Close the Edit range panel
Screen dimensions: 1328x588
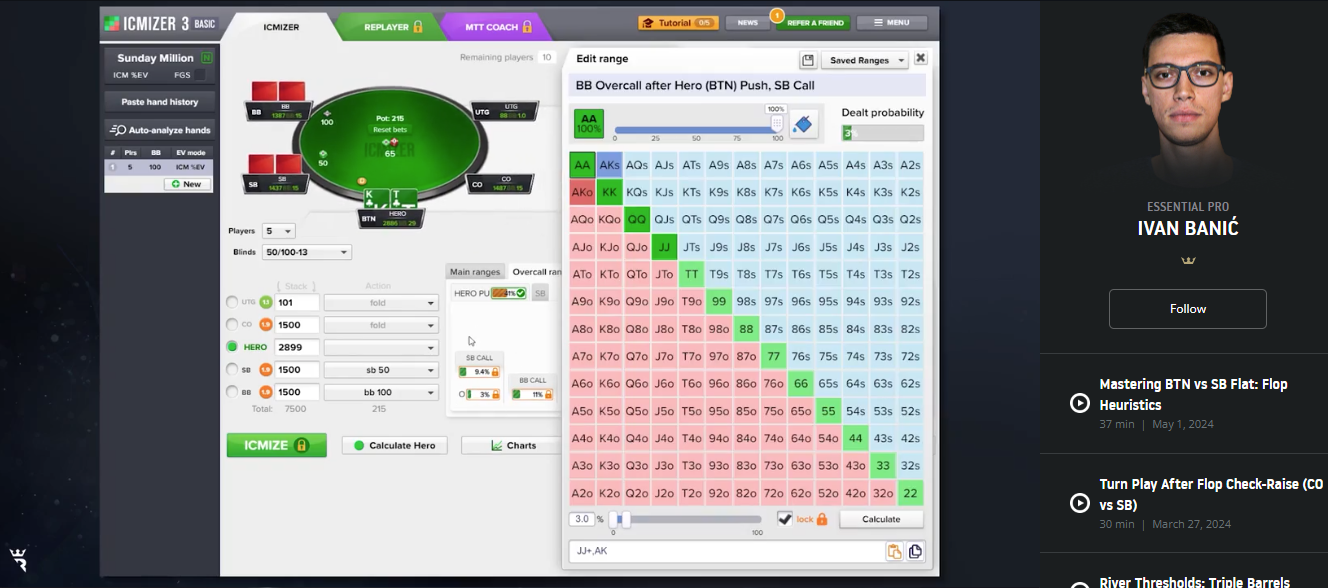click(921, 59)
